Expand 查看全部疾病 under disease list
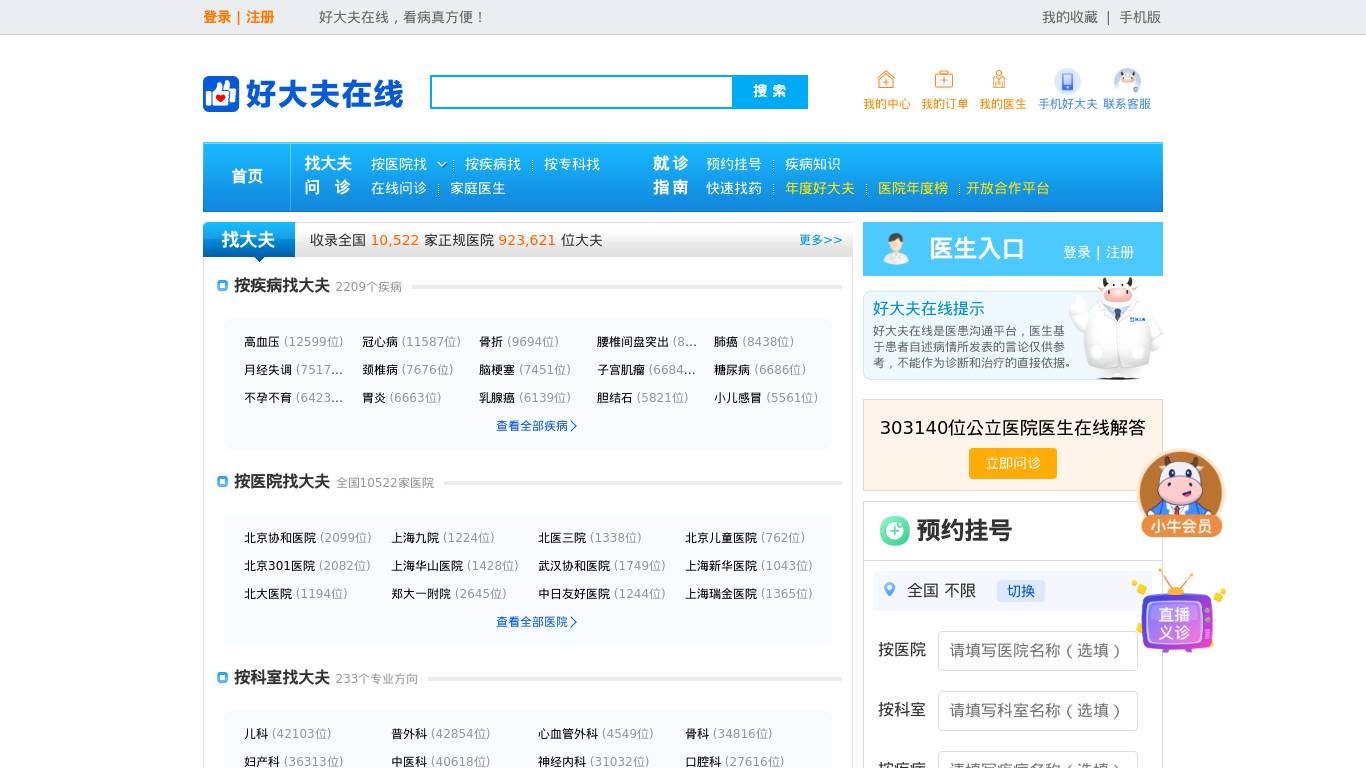 537,426
